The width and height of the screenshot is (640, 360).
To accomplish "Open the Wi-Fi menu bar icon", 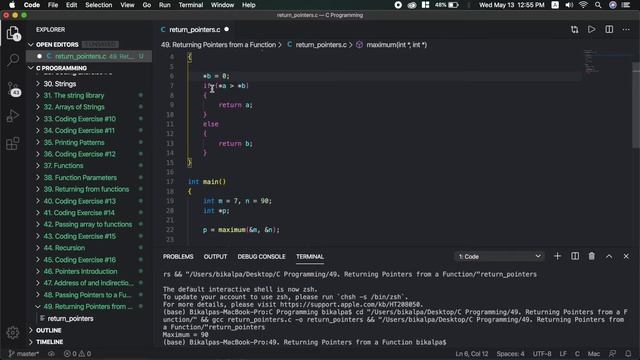I will tap(583, 5).
